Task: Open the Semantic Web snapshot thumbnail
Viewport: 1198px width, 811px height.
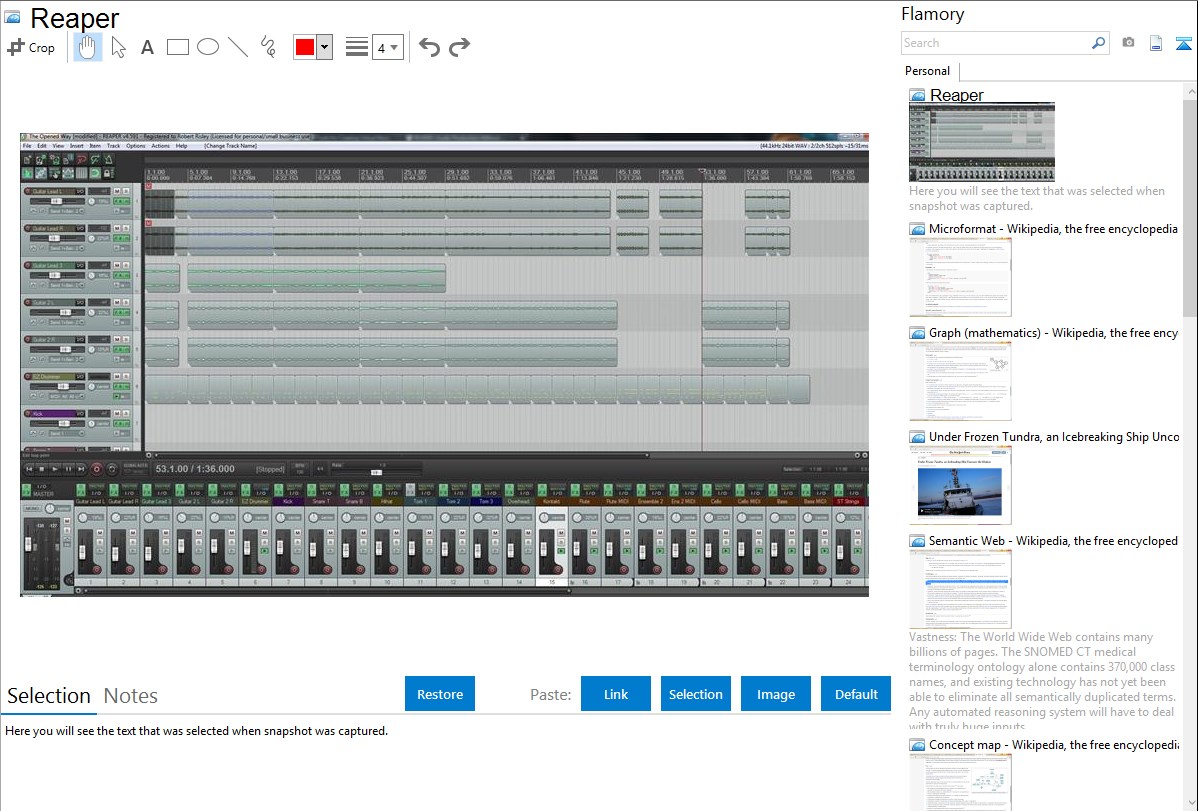Action: click(x=960, y=589)
